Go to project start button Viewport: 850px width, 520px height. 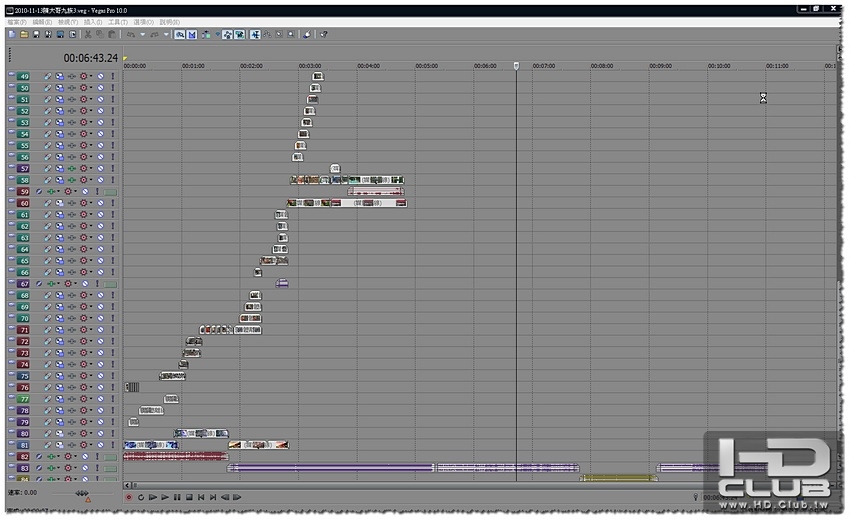pyautogui.click(x=201, y=497)
